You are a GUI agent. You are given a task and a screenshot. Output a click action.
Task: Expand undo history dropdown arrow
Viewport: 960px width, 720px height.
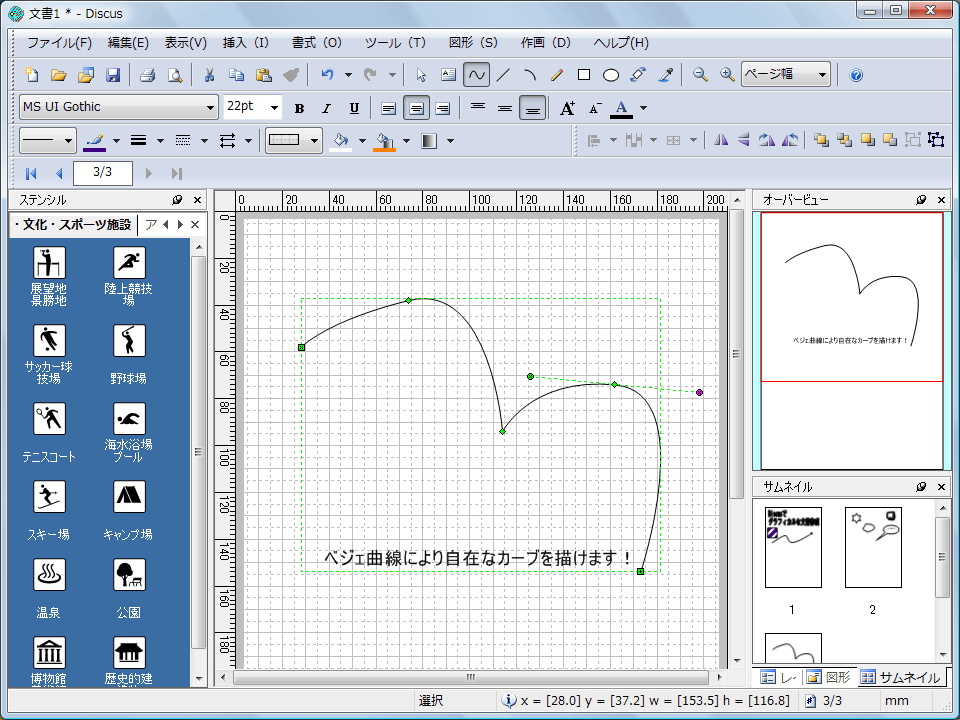348,75
